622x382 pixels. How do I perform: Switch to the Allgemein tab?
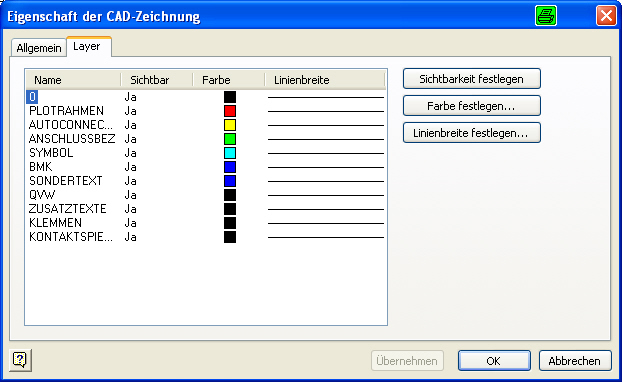(x=39, y=48)
